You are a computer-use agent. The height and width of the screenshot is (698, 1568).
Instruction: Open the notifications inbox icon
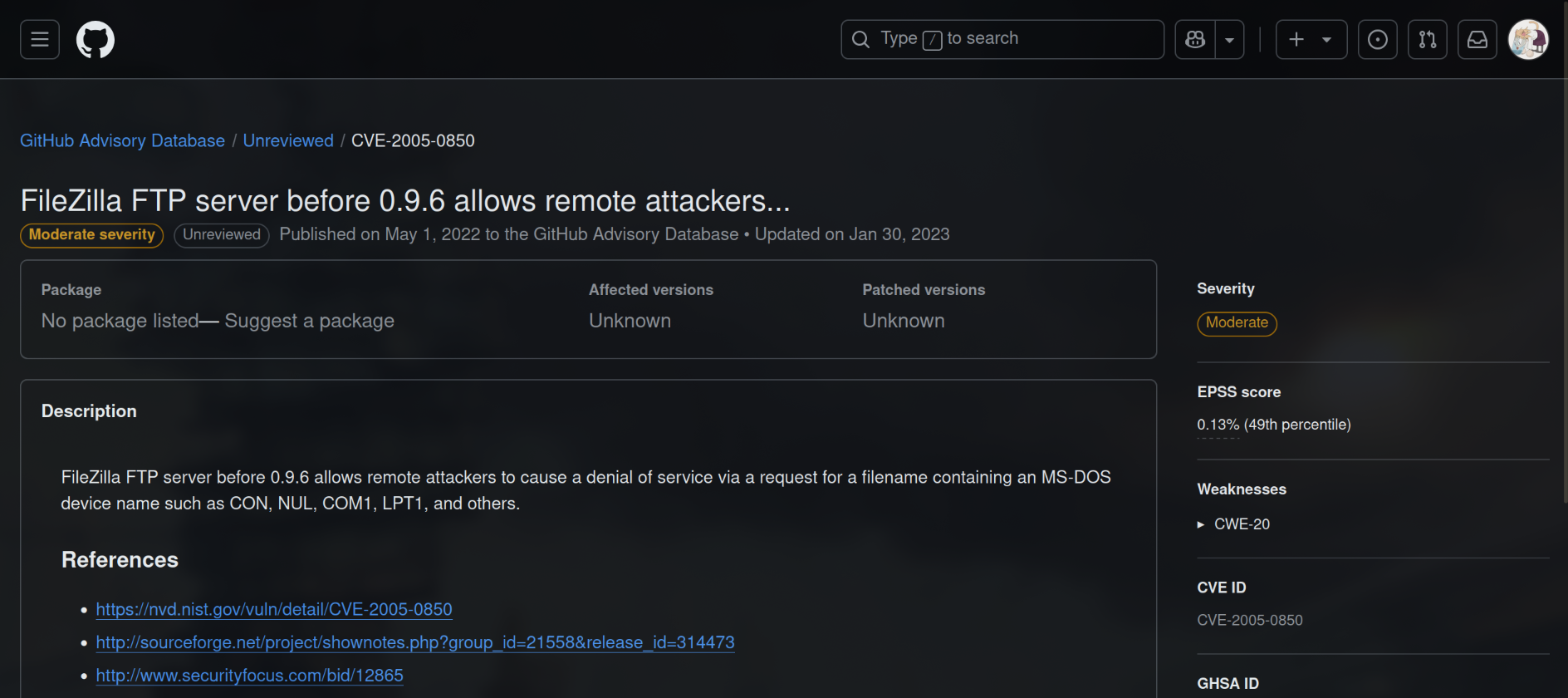[x=1477, y=40]
